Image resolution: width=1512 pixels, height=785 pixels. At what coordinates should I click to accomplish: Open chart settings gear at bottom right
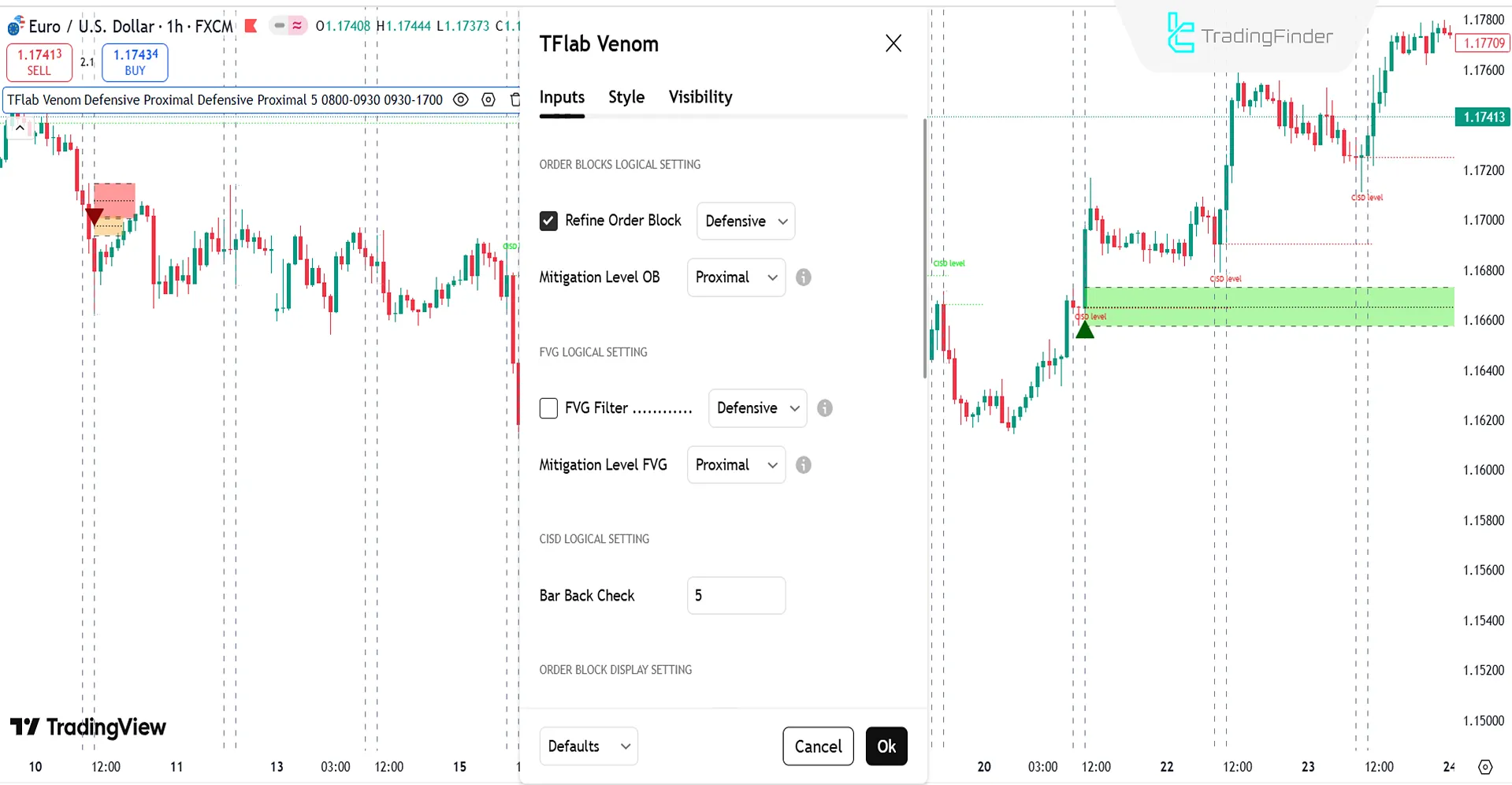point(1484,766)
